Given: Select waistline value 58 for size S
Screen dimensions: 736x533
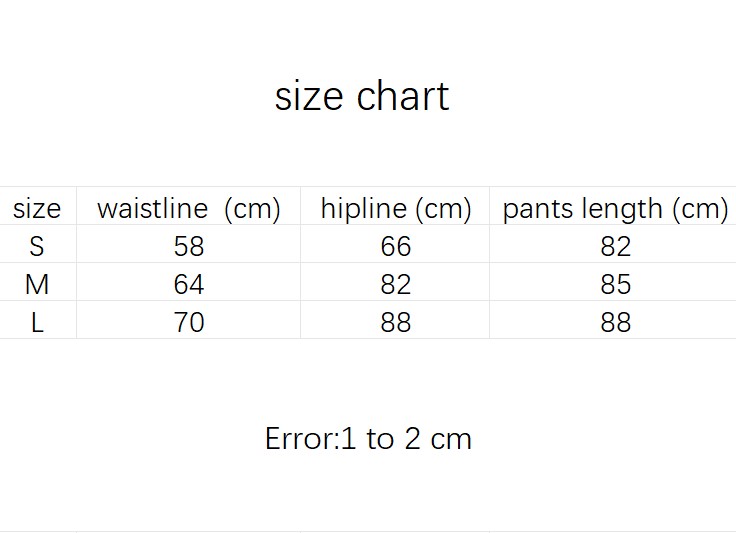Looking at the screenshot, I should [x=188, y=246].
